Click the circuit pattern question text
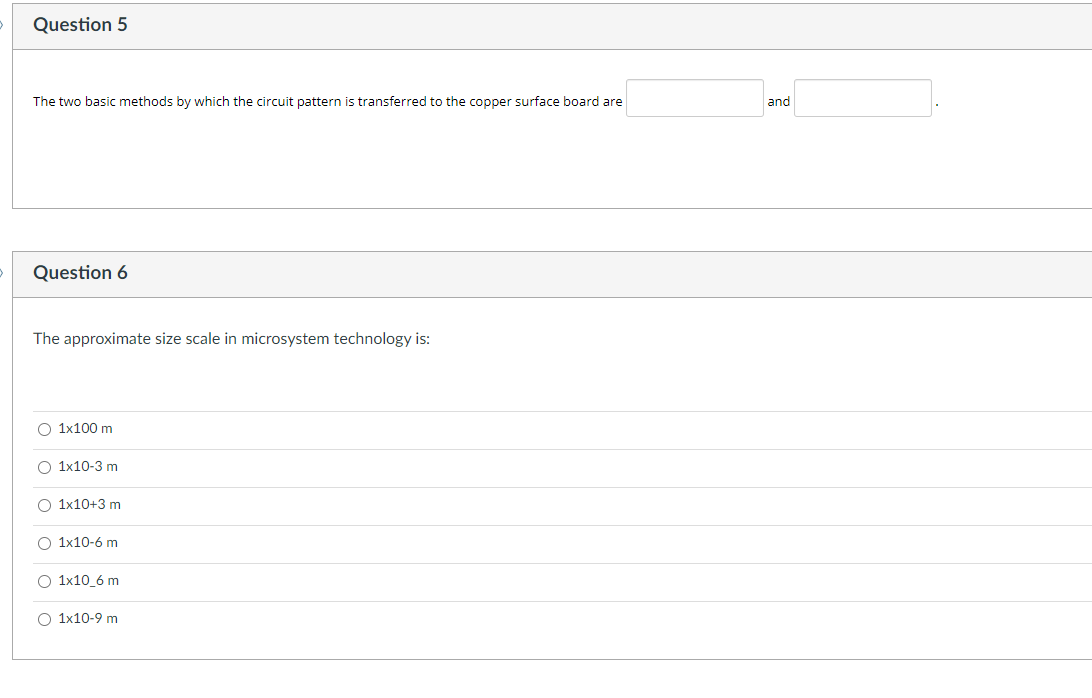The width and height of the screenshot is (1092, 698). pos(327,102)
